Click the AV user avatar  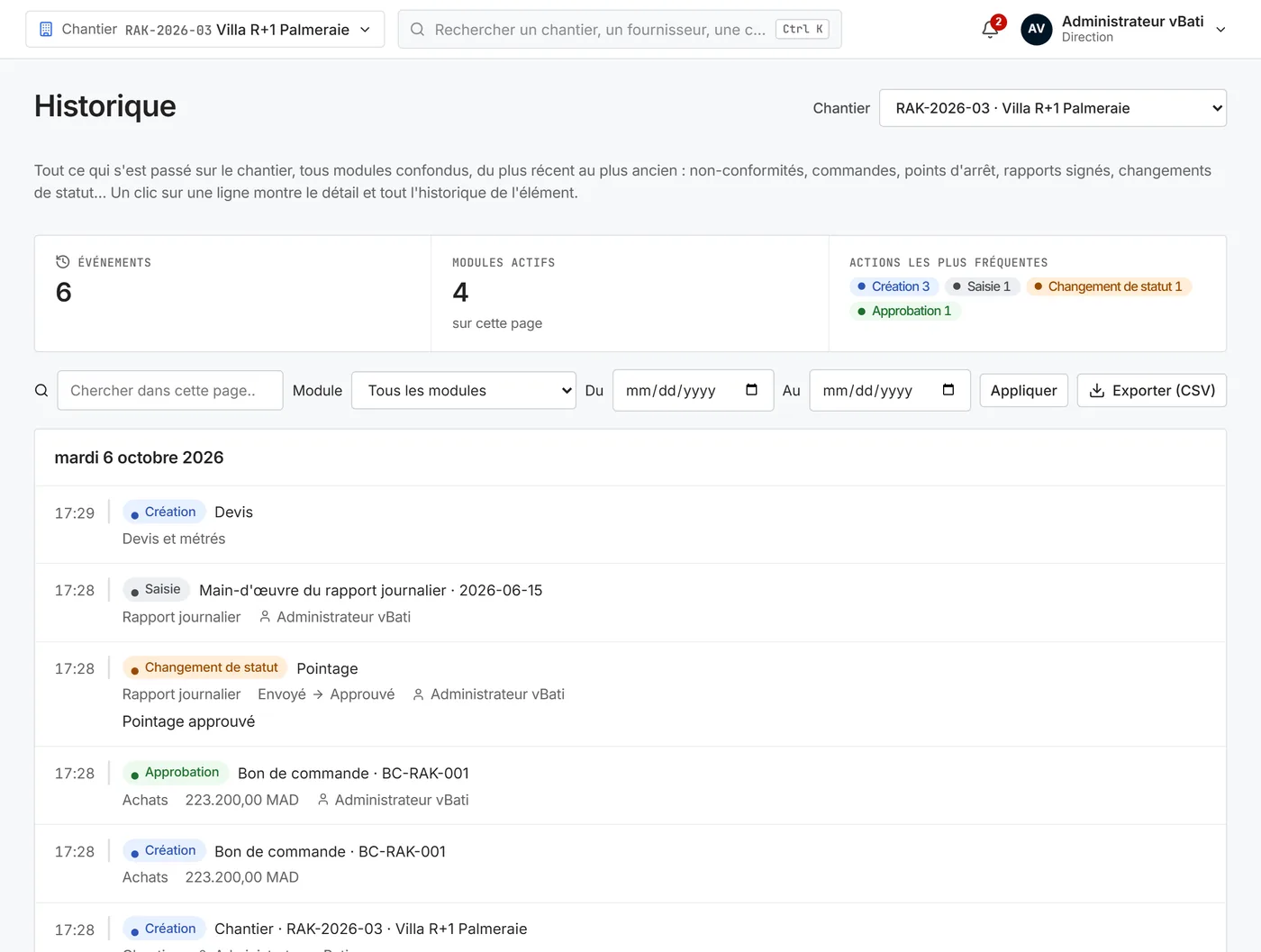(x=1037, y=29)
